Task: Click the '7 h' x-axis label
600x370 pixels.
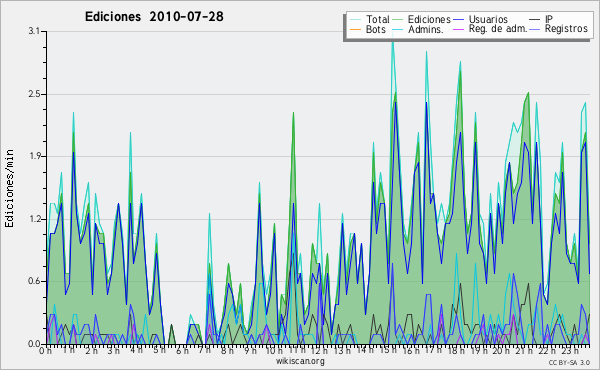Action: (x=204, y=350)
